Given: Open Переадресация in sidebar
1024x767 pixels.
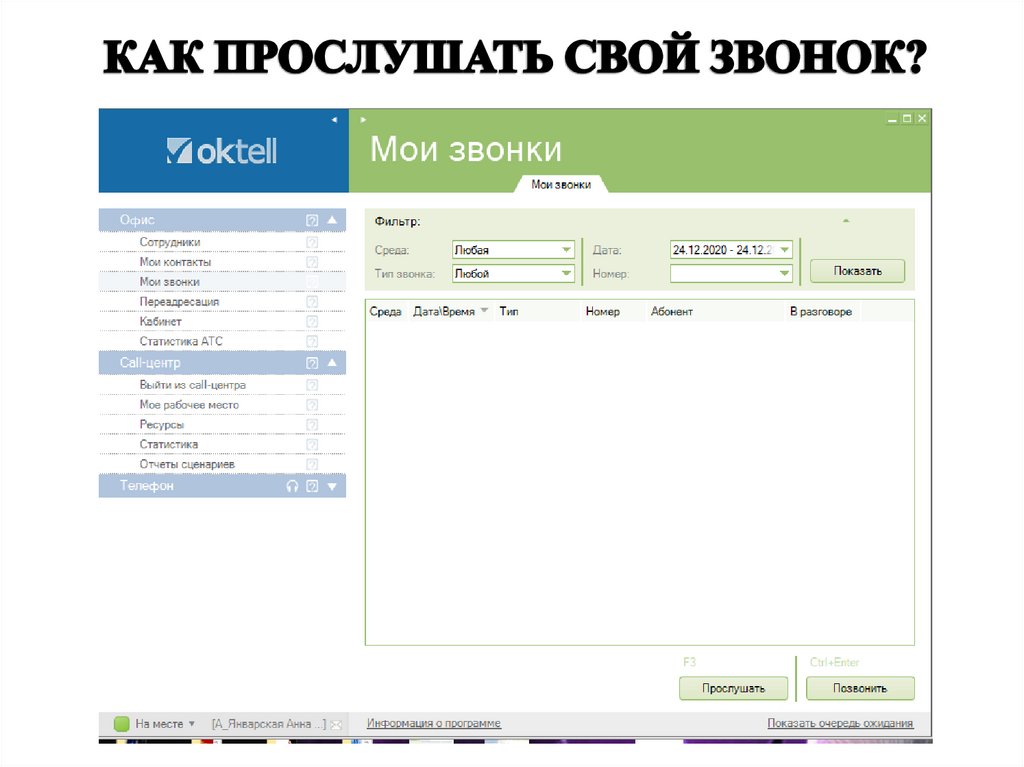Looking at the screenshot, I should (x=179, y=302).
